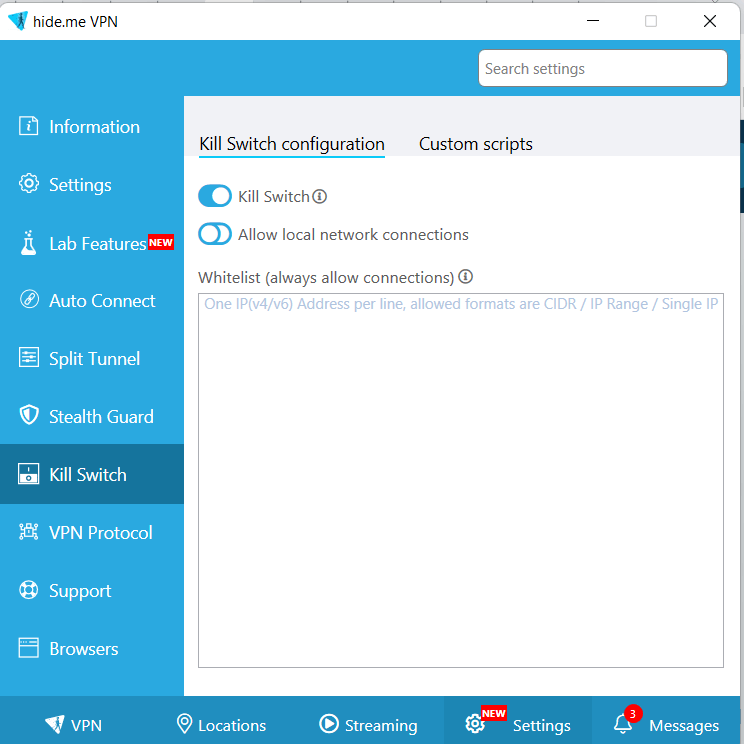Open Auto Connect link icon
This screenshot has height=744, width=744.
pyautogui.click(x=29, y=300)
